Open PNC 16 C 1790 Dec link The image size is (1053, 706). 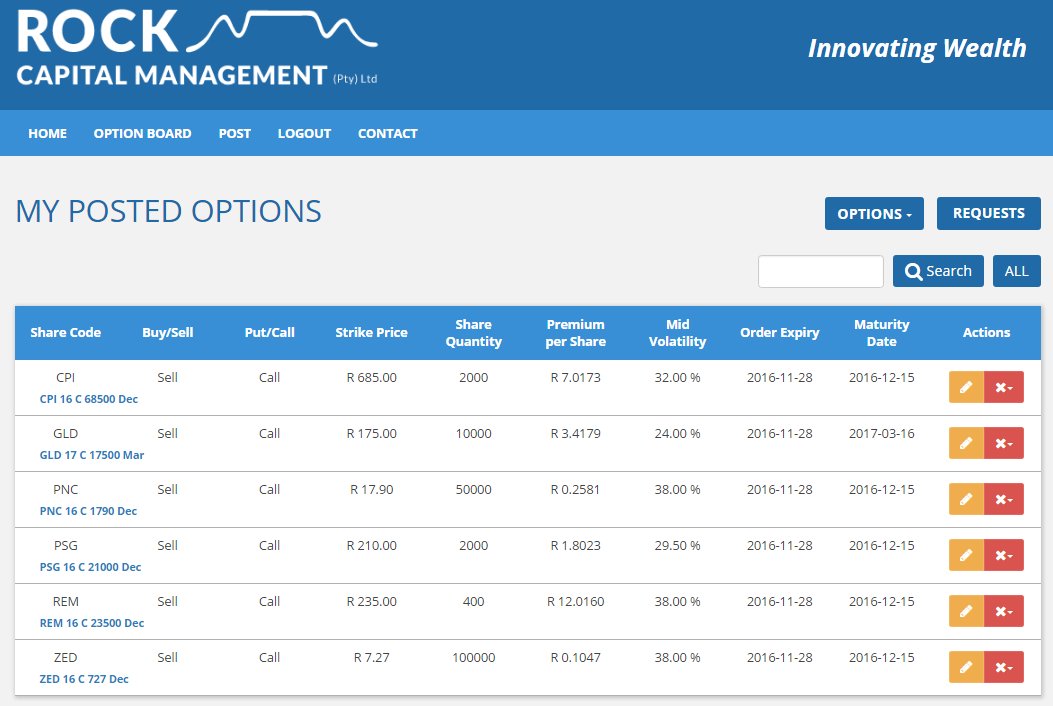pos(88,511)
